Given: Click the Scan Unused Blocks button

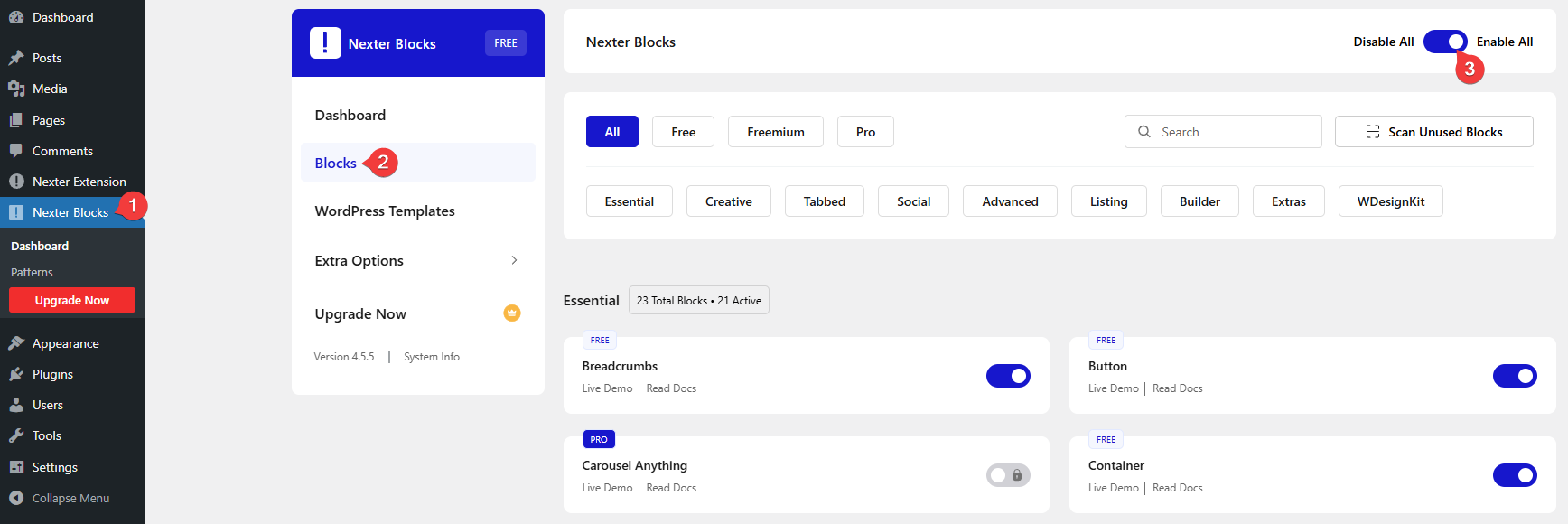Looking at the screenshot, I should (1434, 132).
